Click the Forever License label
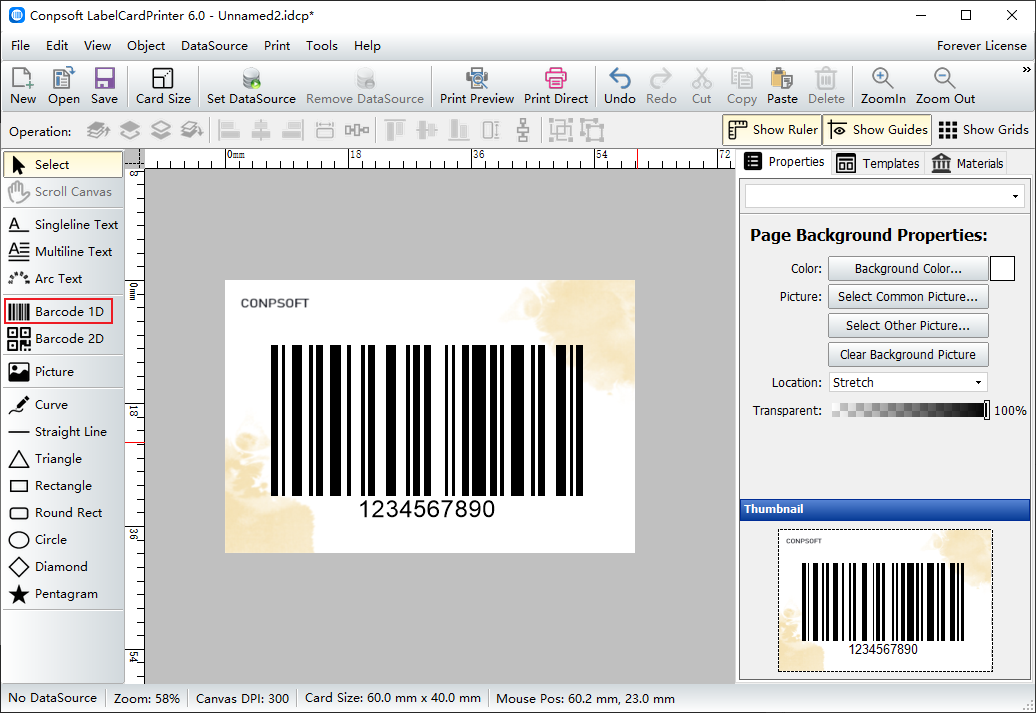 click(x=981, y=46)
